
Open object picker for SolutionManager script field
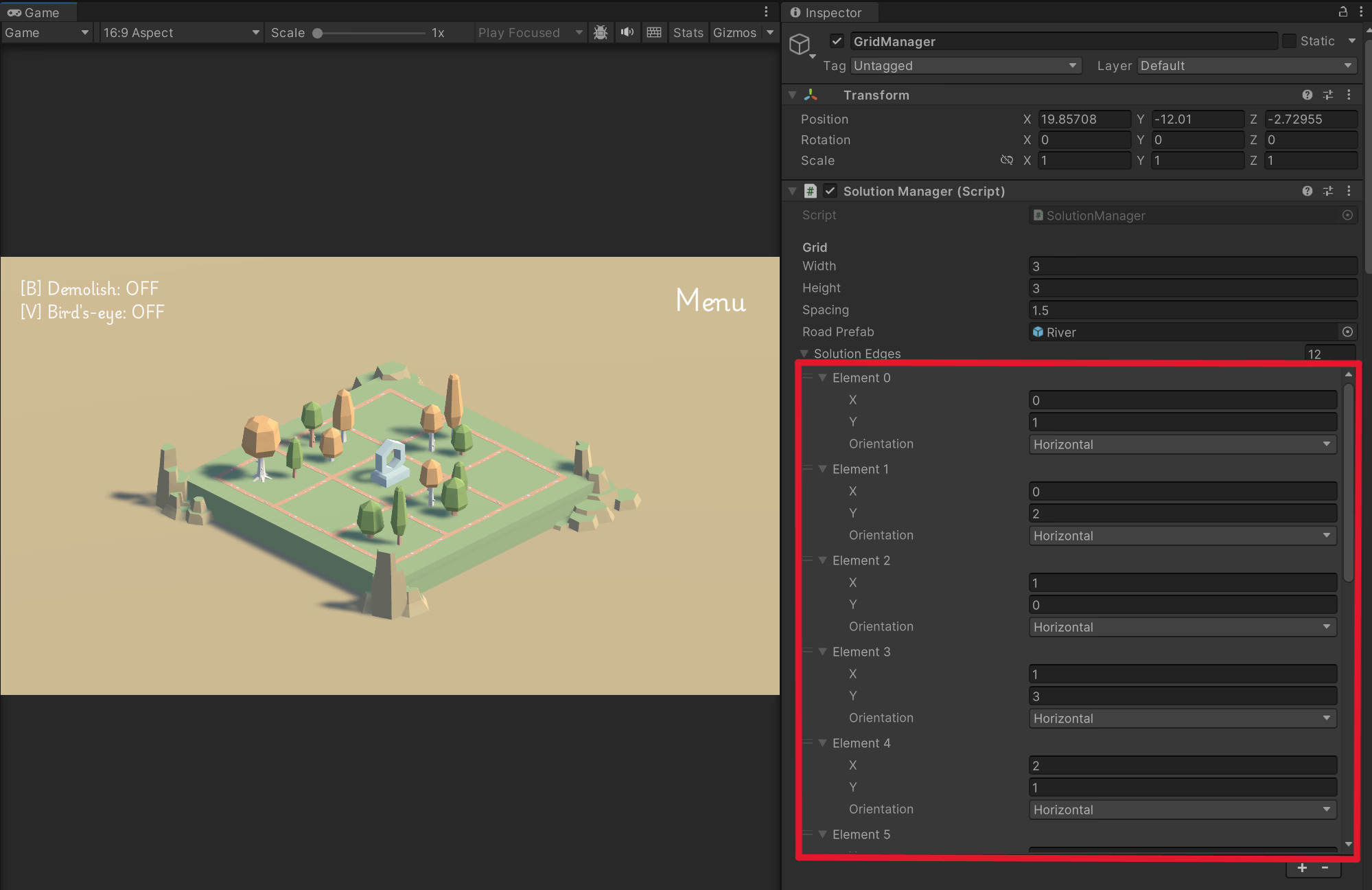pyautogui.click(x=1348, y=215)
